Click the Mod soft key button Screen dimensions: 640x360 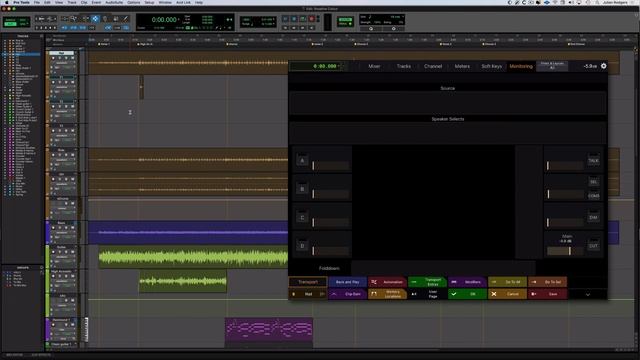[308, 294]
